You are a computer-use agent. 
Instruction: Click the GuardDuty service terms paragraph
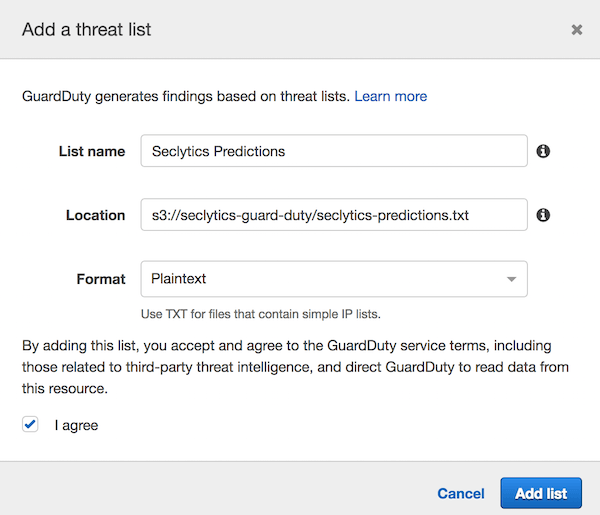tap(295, 367)
